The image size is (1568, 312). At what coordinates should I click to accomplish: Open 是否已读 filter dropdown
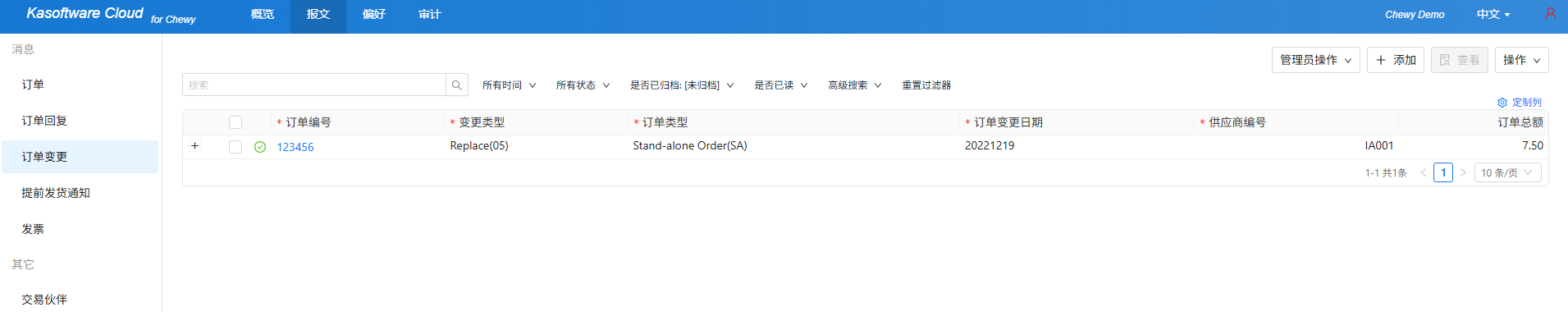pos(781,85)
